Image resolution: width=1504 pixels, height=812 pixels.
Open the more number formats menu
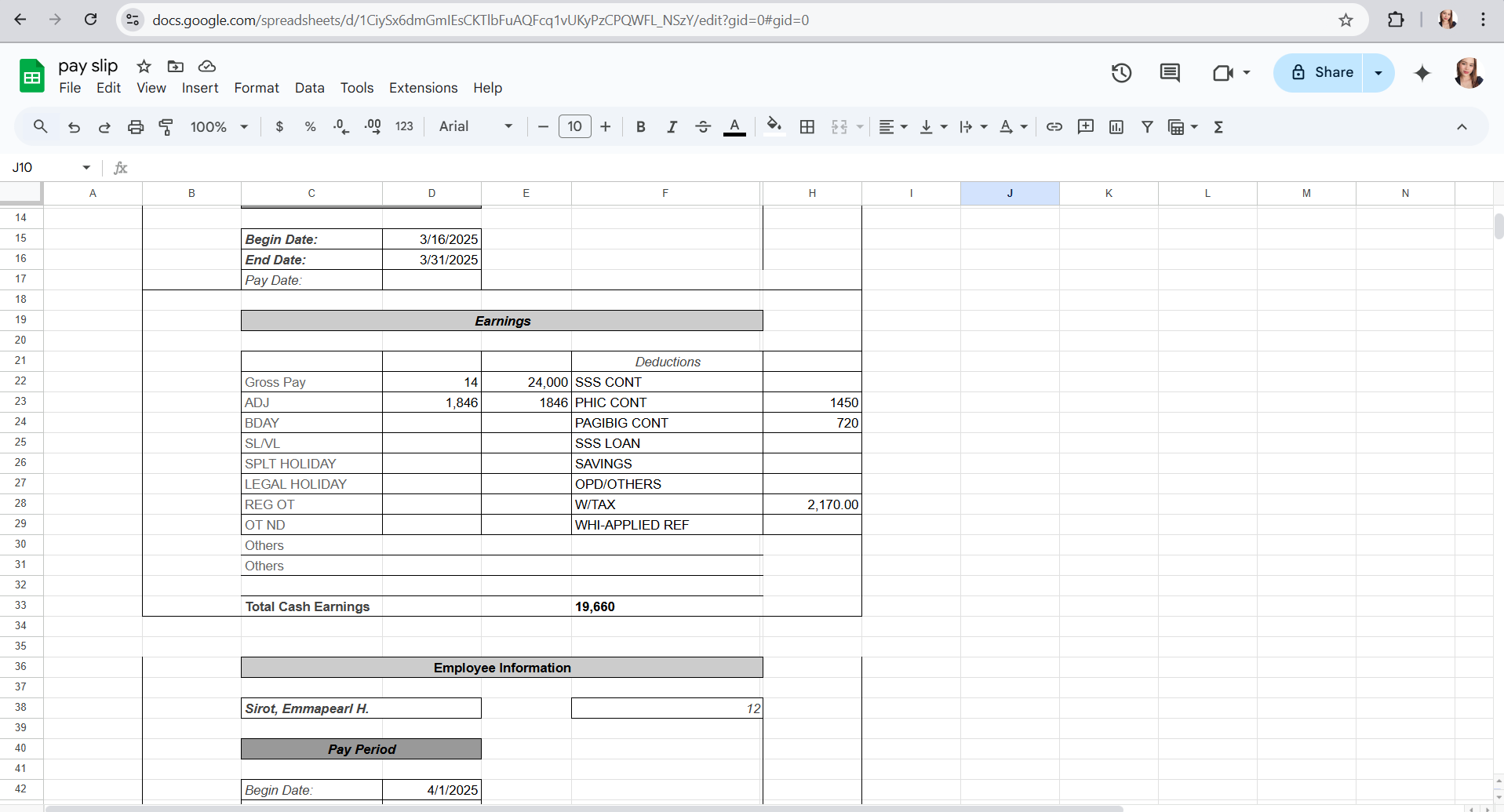point(404,126)
